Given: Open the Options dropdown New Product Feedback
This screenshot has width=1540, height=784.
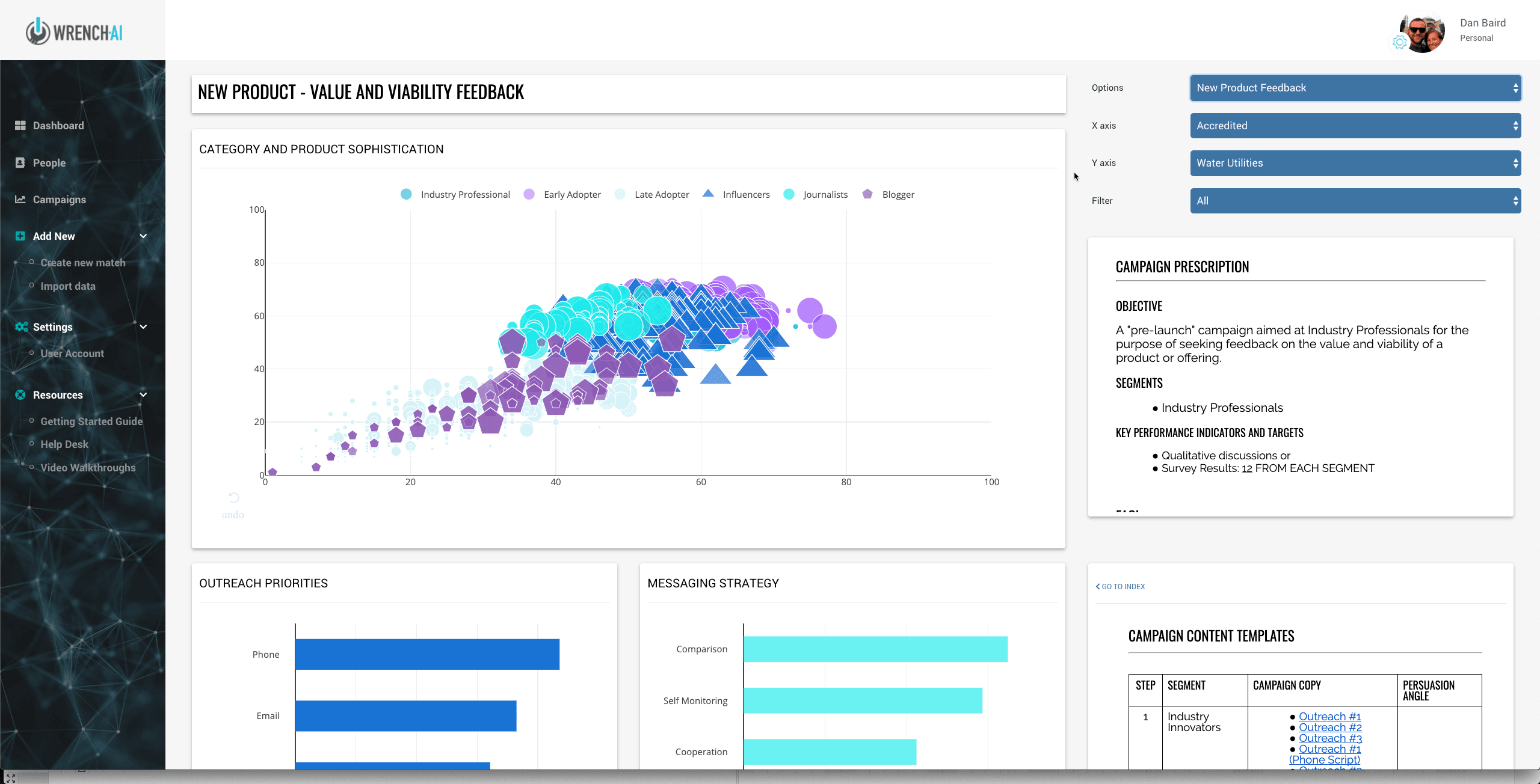Looking at the screenshot, I should [1355, 88].
